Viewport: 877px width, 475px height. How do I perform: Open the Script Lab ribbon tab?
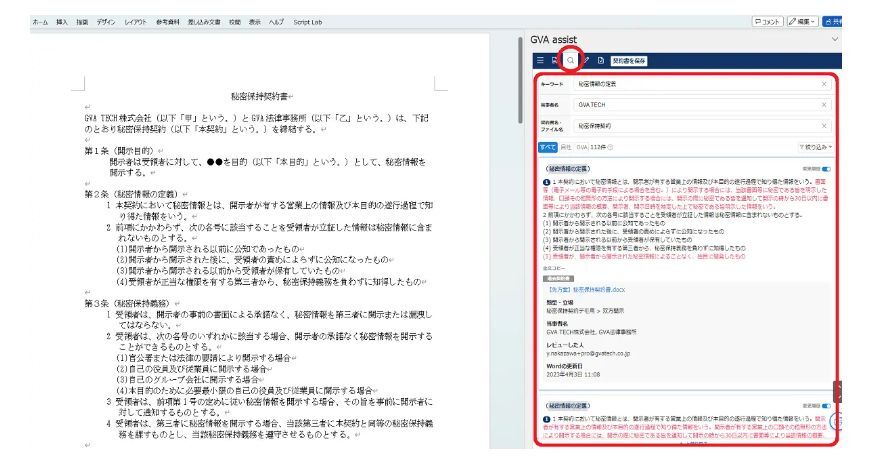pos(308,22)
